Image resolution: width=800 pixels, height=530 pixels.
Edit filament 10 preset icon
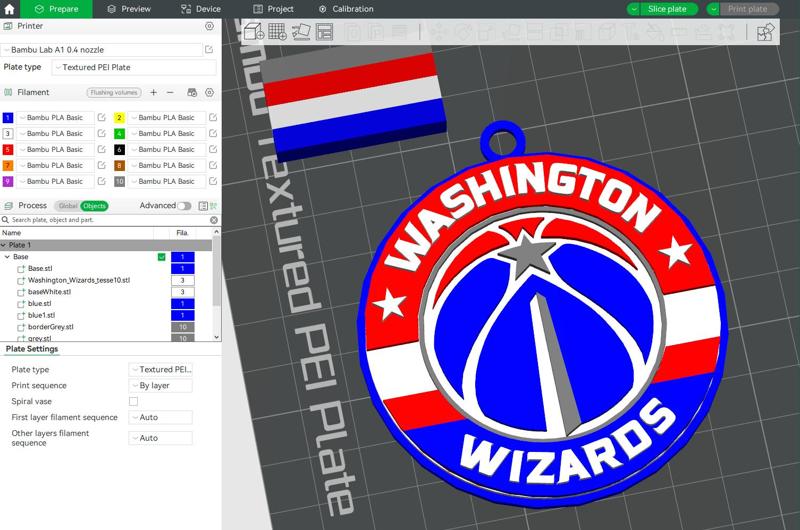tap(213, 181)
